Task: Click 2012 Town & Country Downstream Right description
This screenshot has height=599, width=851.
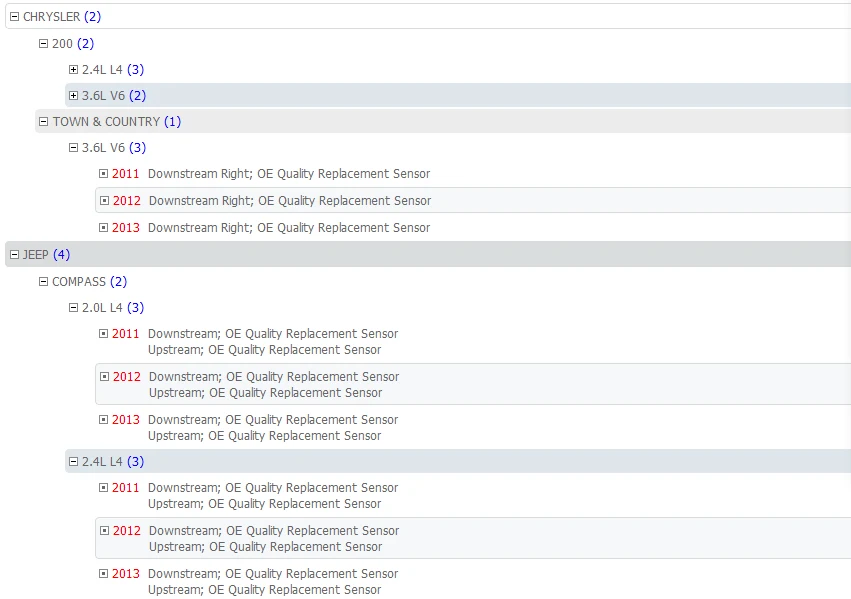Action: (290, 201)
